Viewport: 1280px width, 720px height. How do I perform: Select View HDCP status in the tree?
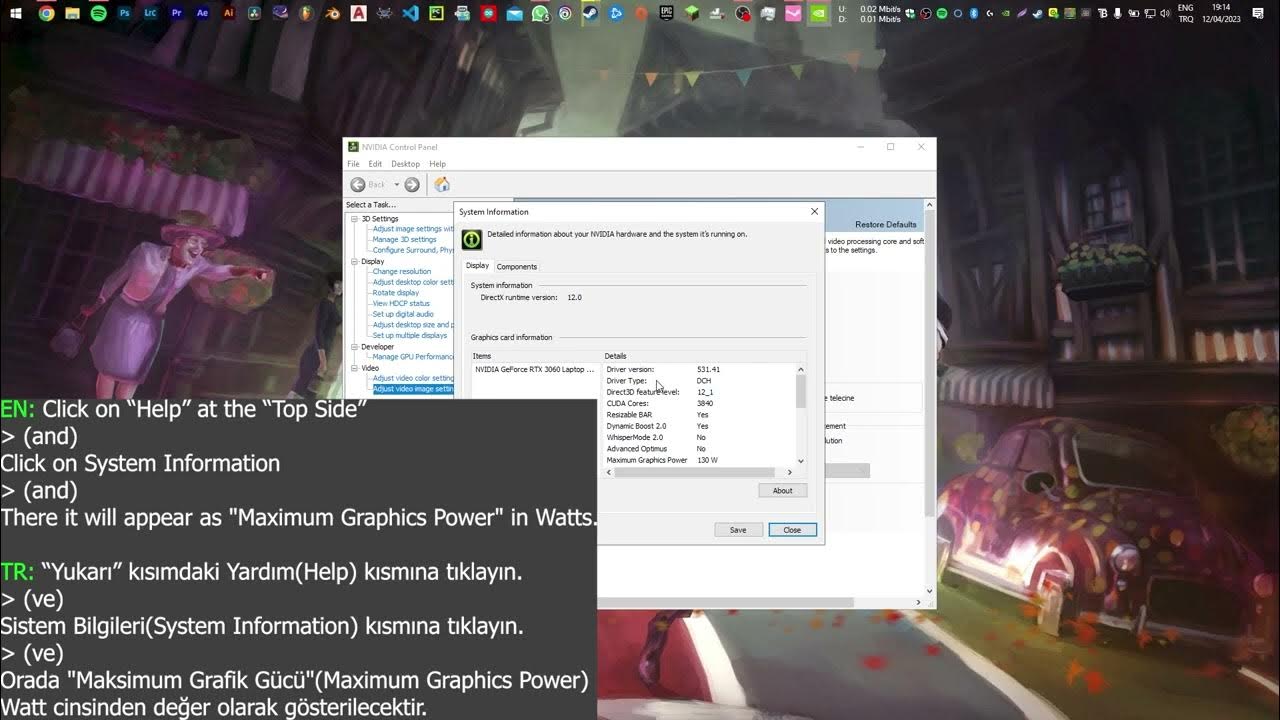click(x=401, y=304)
